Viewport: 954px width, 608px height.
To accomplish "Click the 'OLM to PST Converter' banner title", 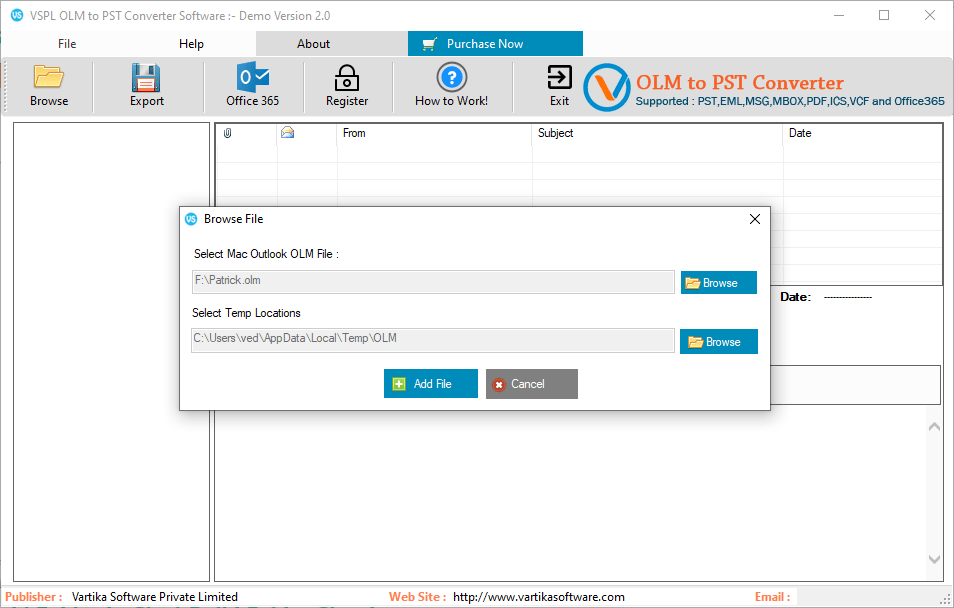I will pos(740,82).
